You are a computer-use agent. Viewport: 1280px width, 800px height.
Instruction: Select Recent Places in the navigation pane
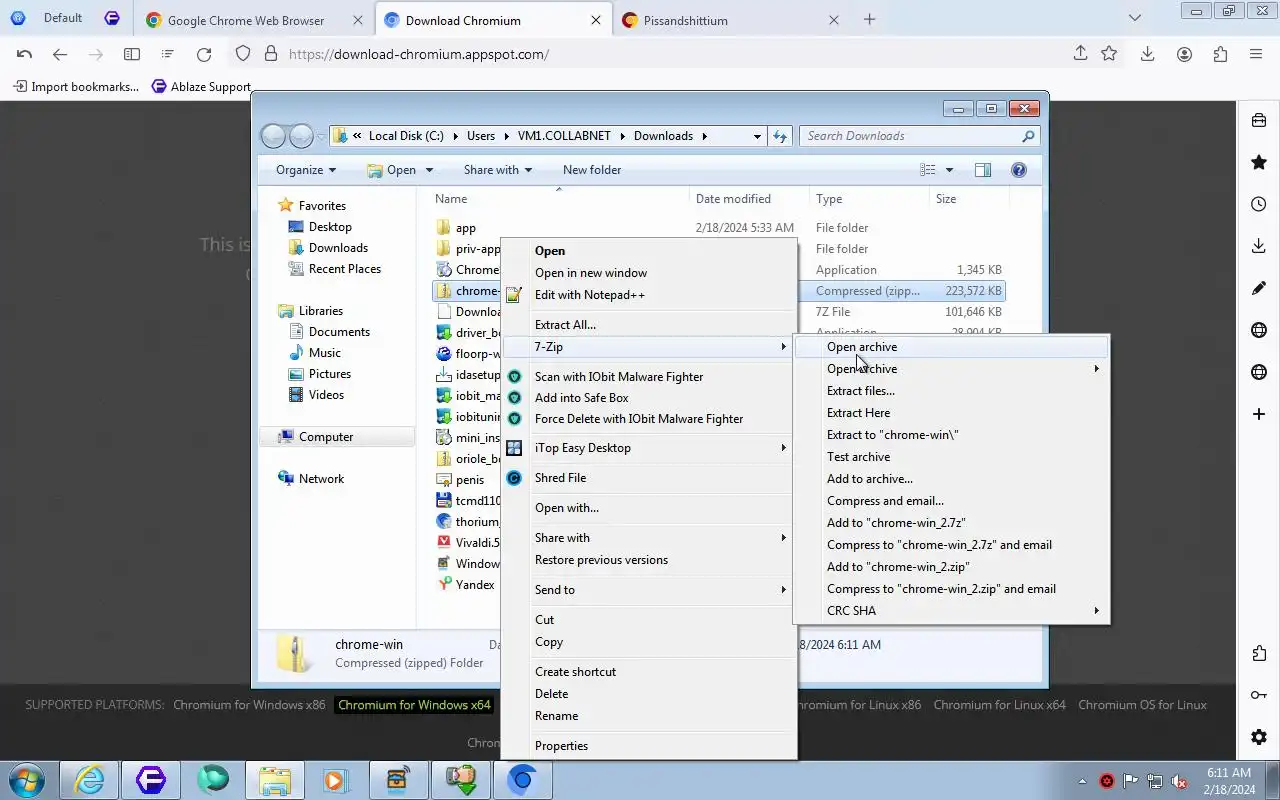pos(345,269)
